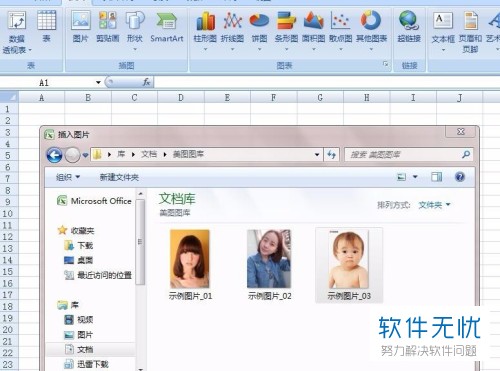Click 文档 in the address breadcrumb
This screenshot has height=371, width=500.
149,154
